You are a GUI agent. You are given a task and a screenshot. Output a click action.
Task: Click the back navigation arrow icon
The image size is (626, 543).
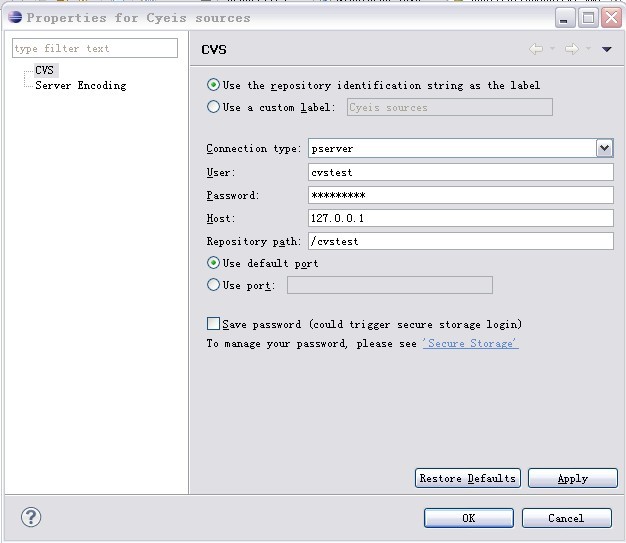click(535, 49)
